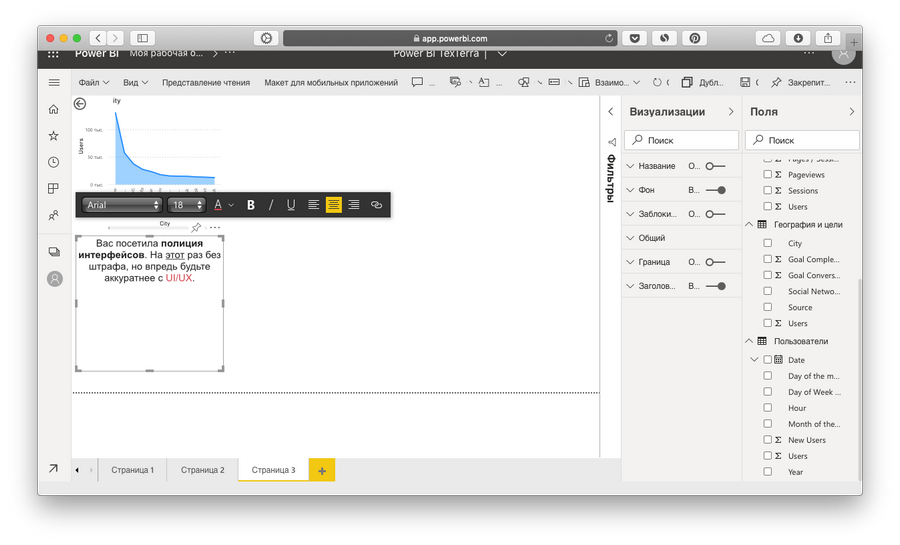Open more options of text box visual

pos(215,227)
